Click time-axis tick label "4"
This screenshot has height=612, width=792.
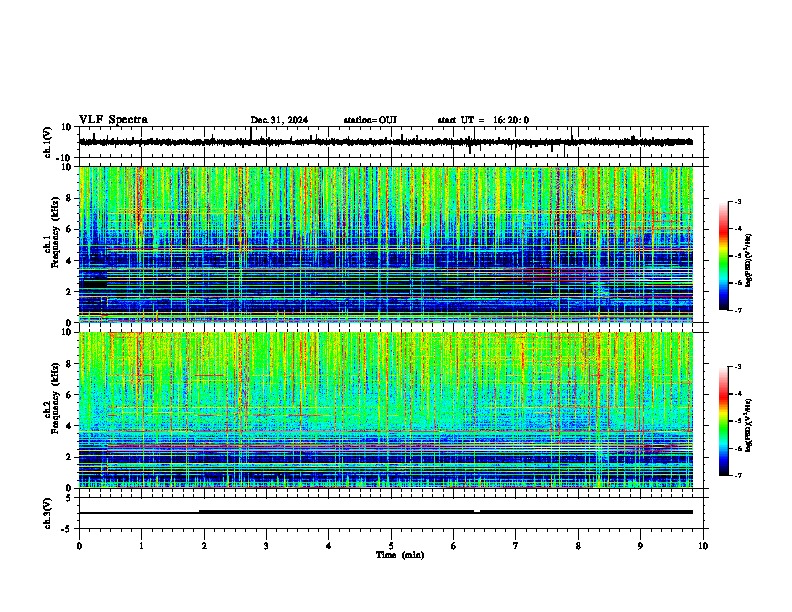329,546
